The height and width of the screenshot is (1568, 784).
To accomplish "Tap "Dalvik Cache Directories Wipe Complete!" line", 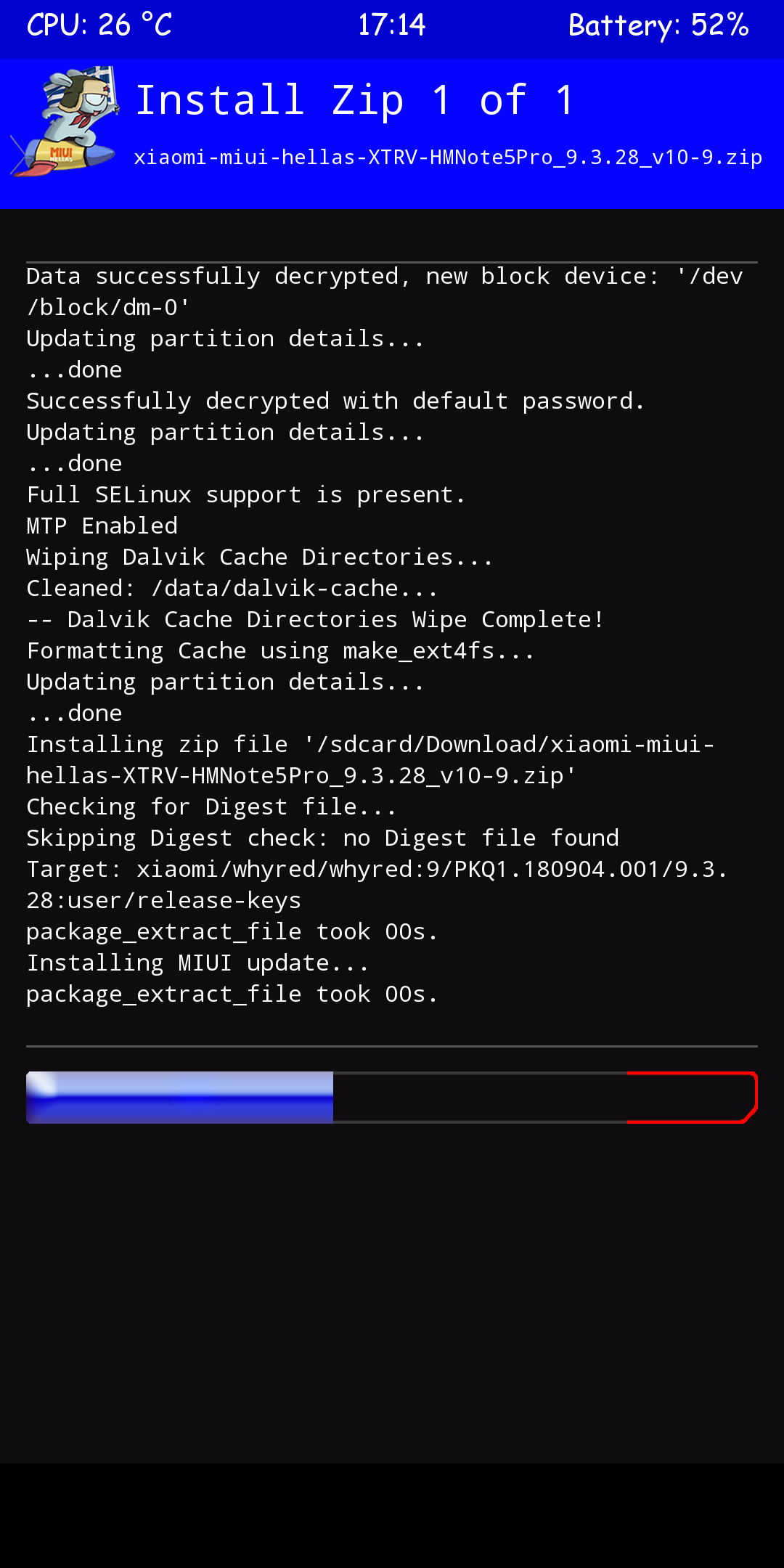I will (315, 619).
